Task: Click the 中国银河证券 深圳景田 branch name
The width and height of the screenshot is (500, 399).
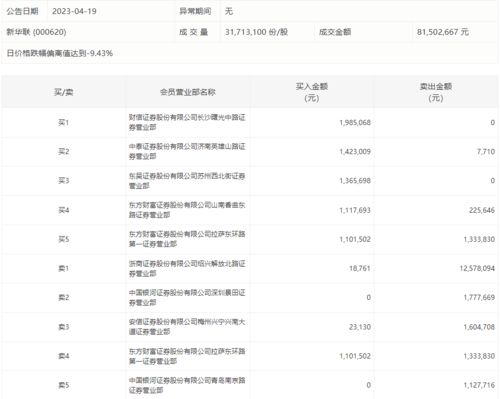Action: point(187,297)
